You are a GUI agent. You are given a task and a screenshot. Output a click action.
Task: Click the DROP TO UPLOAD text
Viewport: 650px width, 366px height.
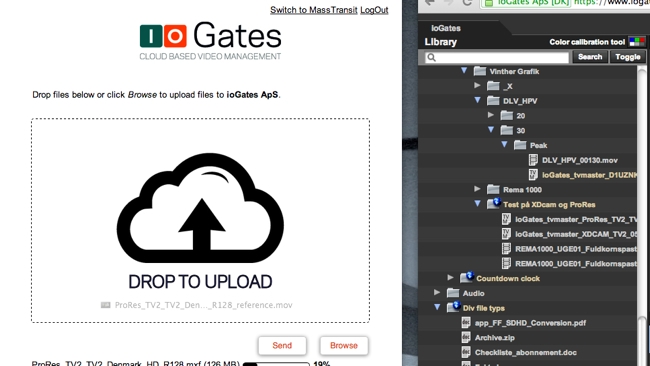(200, 282)
